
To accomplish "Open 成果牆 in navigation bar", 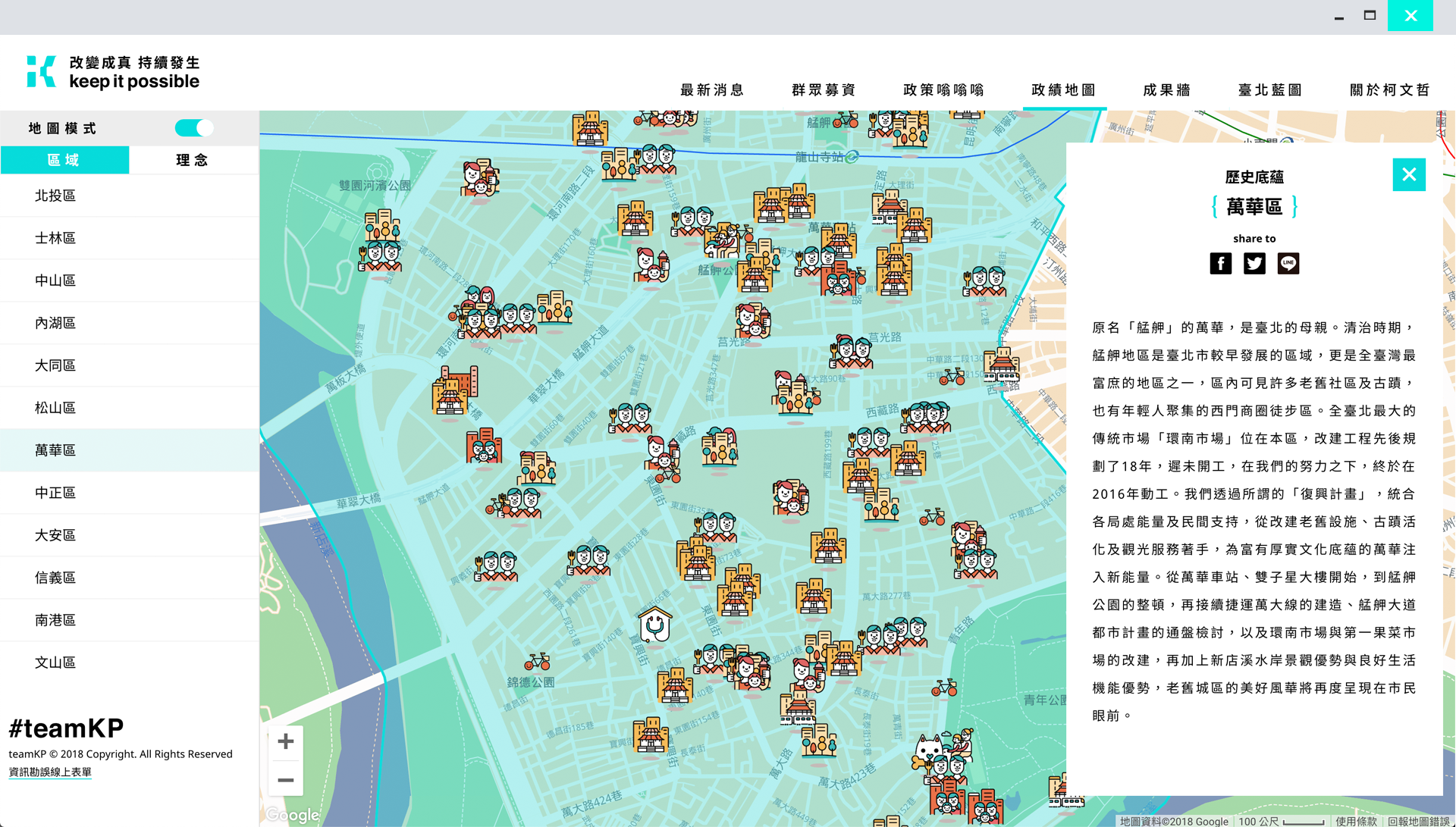I will 1167,90.
